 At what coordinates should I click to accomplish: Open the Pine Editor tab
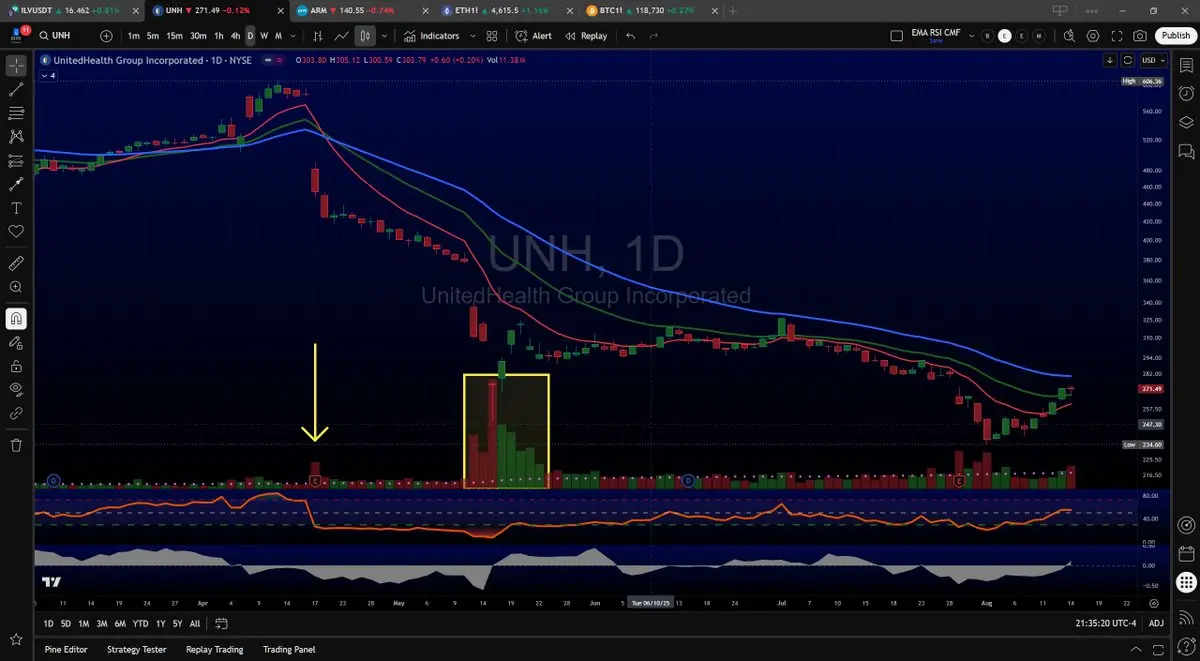pyautogui.click(x=66, y=650)
